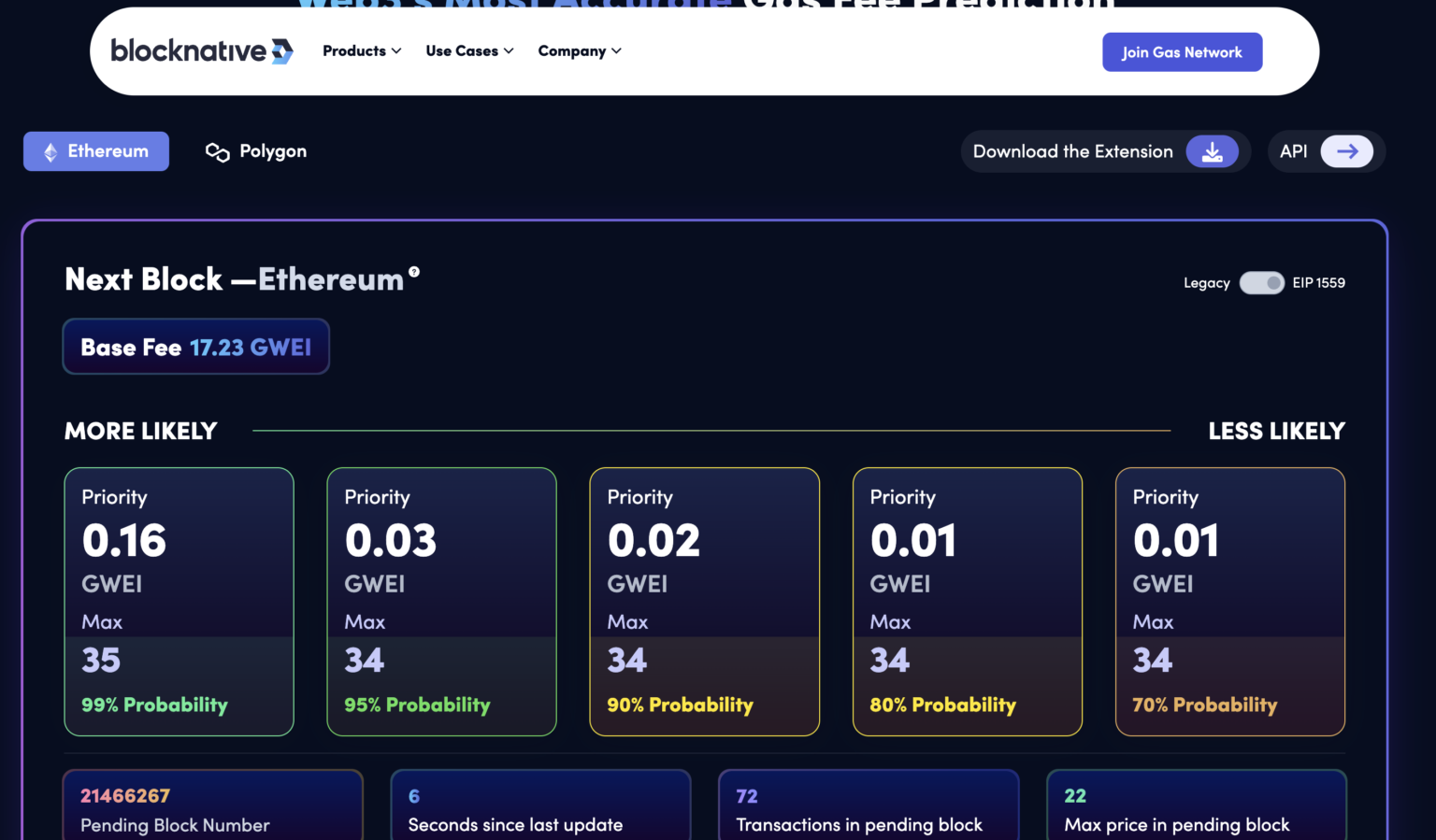
Task: Click the download icon on Extension button
Action: (x=1213, y=151)
